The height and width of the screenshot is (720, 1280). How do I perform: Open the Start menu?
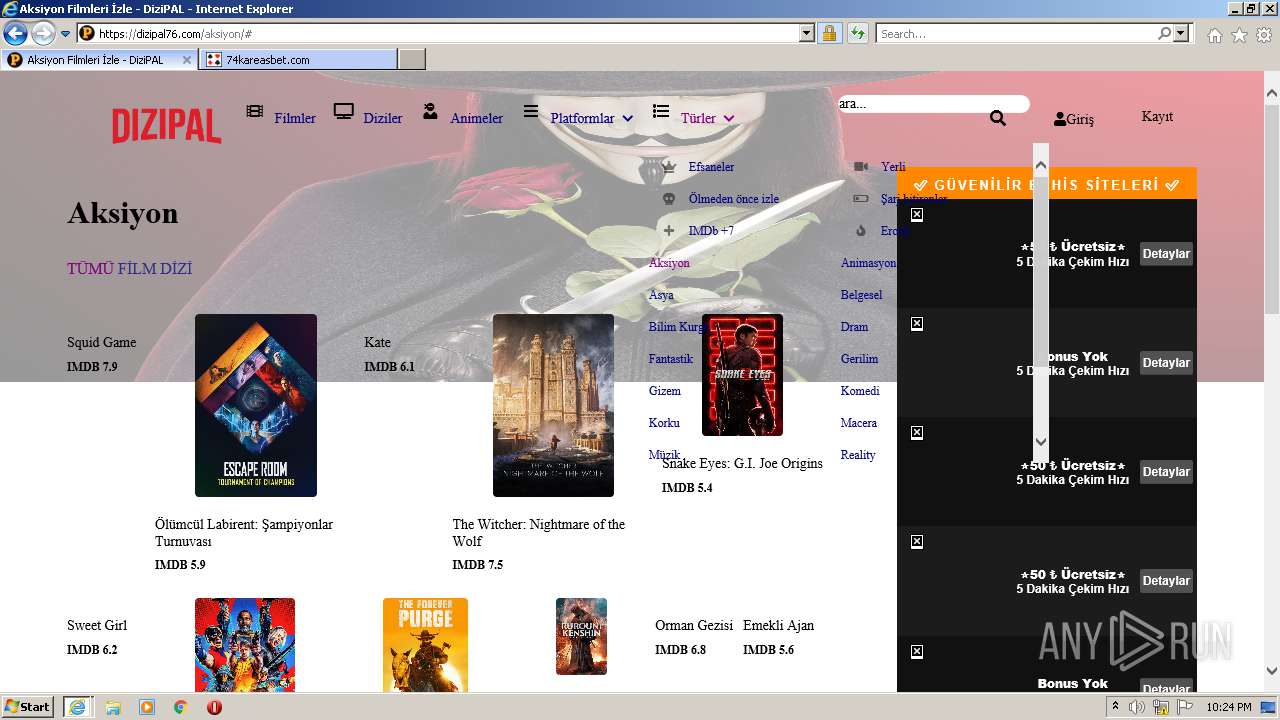(x=28, y=707)
